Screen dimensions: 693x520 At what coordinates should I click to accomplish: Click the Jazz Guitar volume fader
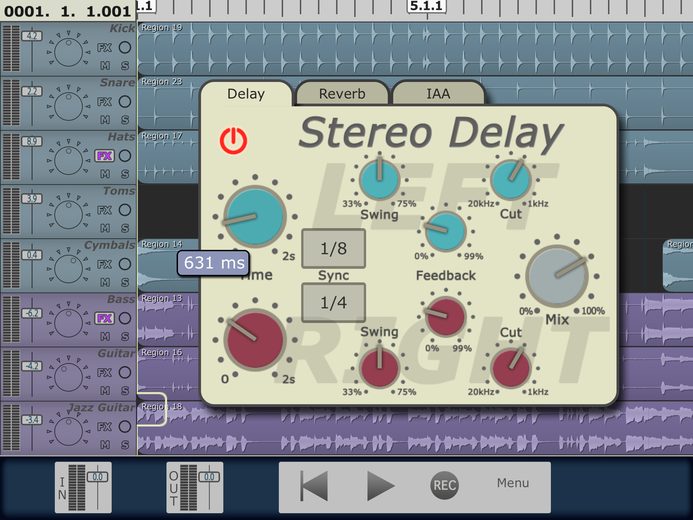tap(32, 420)
